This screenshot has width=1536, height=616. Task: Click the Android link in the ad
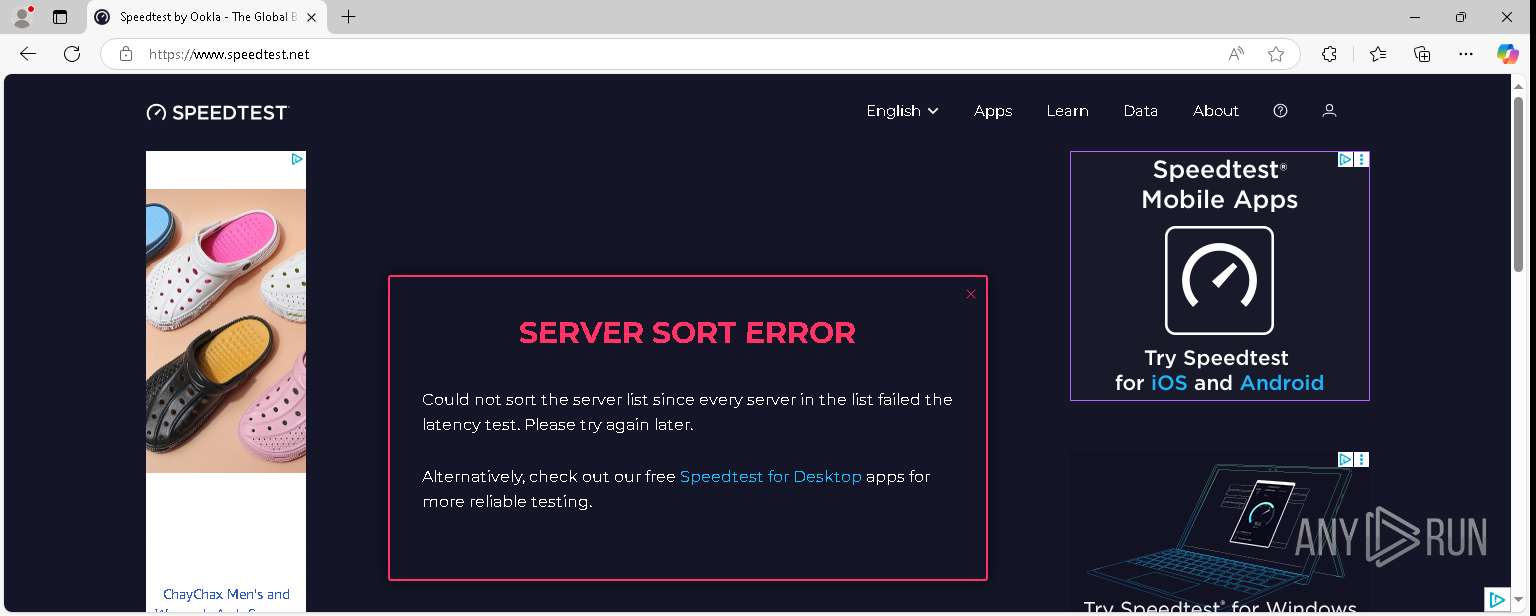(1282, 383)
